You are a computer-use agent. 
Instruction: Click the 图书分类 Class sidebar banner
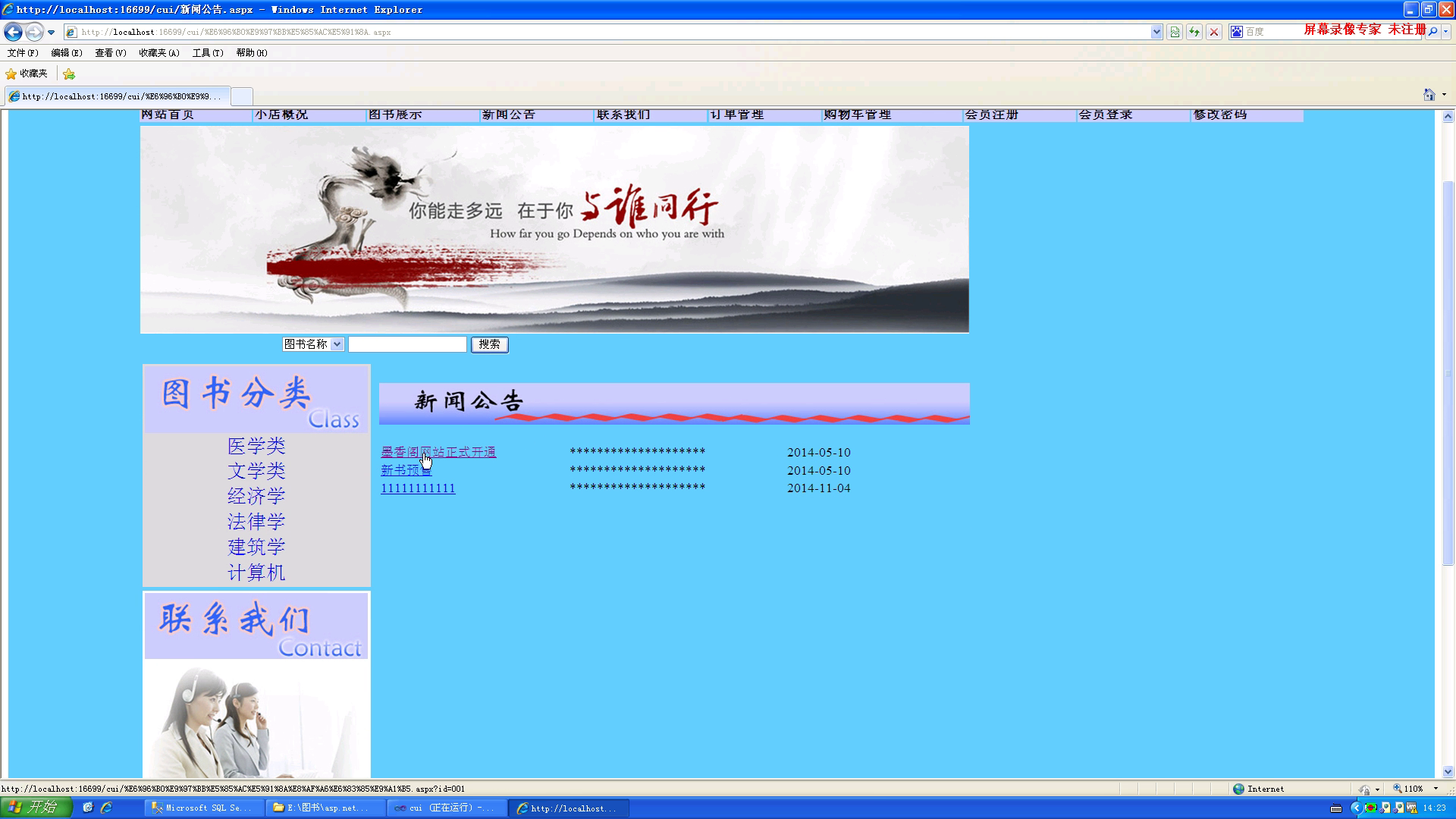coord(256,399)
